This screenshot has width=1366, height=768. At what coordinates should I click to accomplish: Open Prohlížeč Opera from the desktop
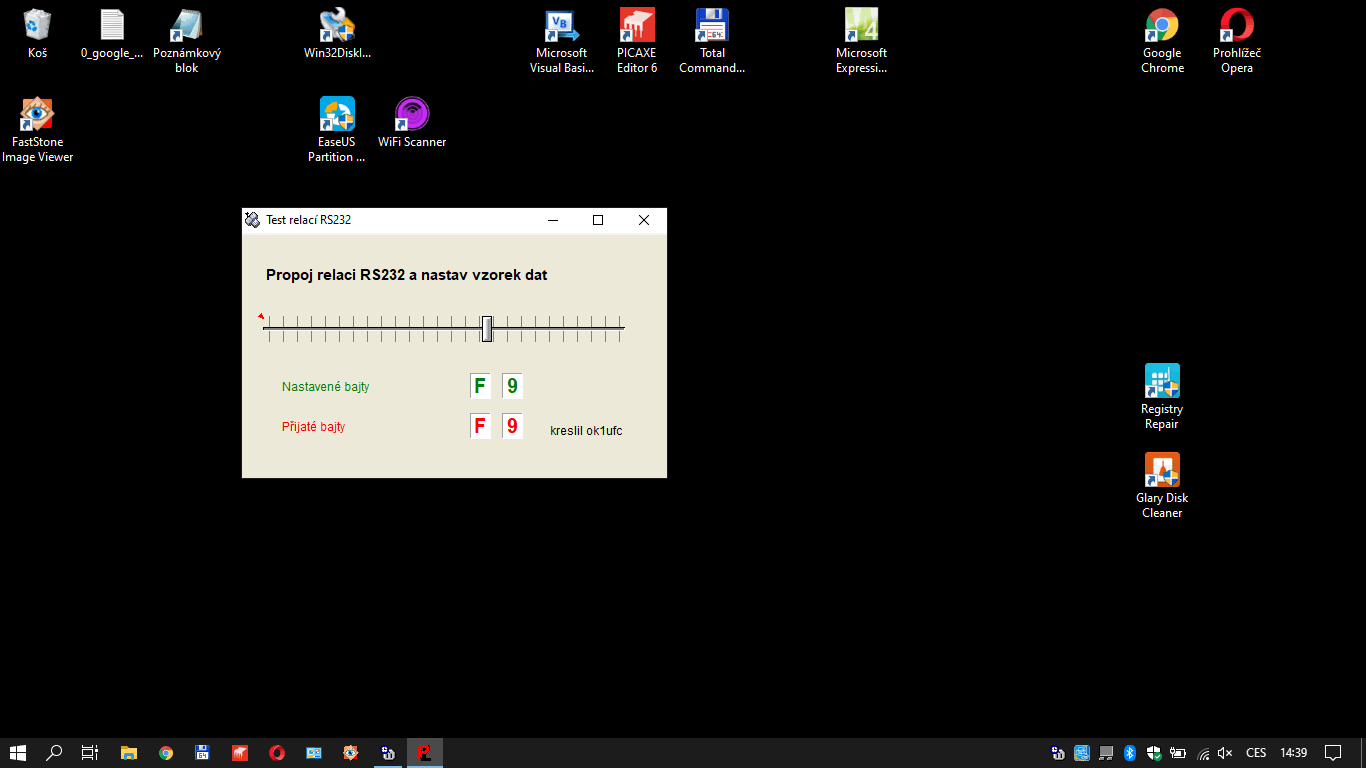[x=1236, y=25]
